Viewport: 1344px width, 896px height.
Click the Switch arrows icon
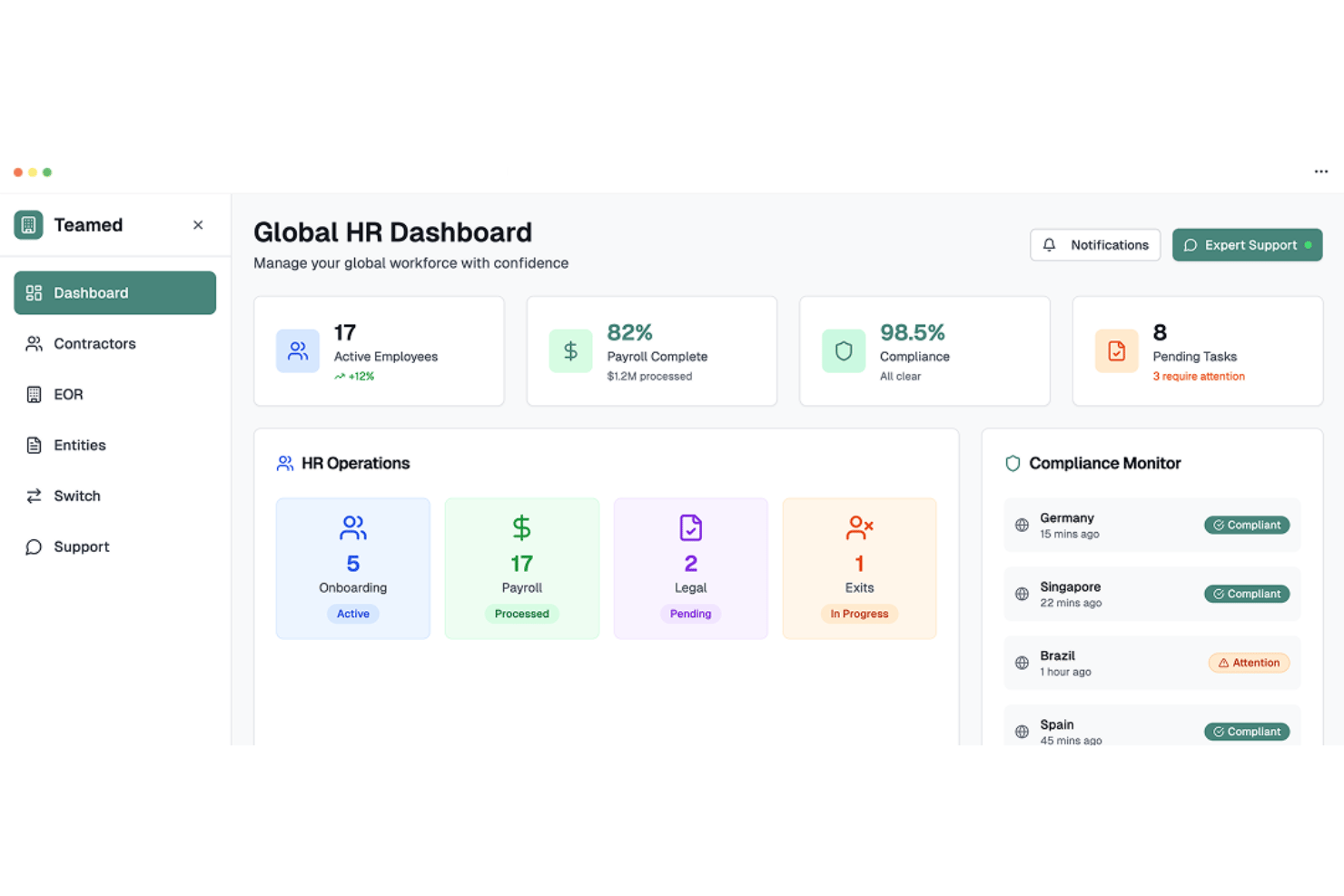[x=34, y=496]
